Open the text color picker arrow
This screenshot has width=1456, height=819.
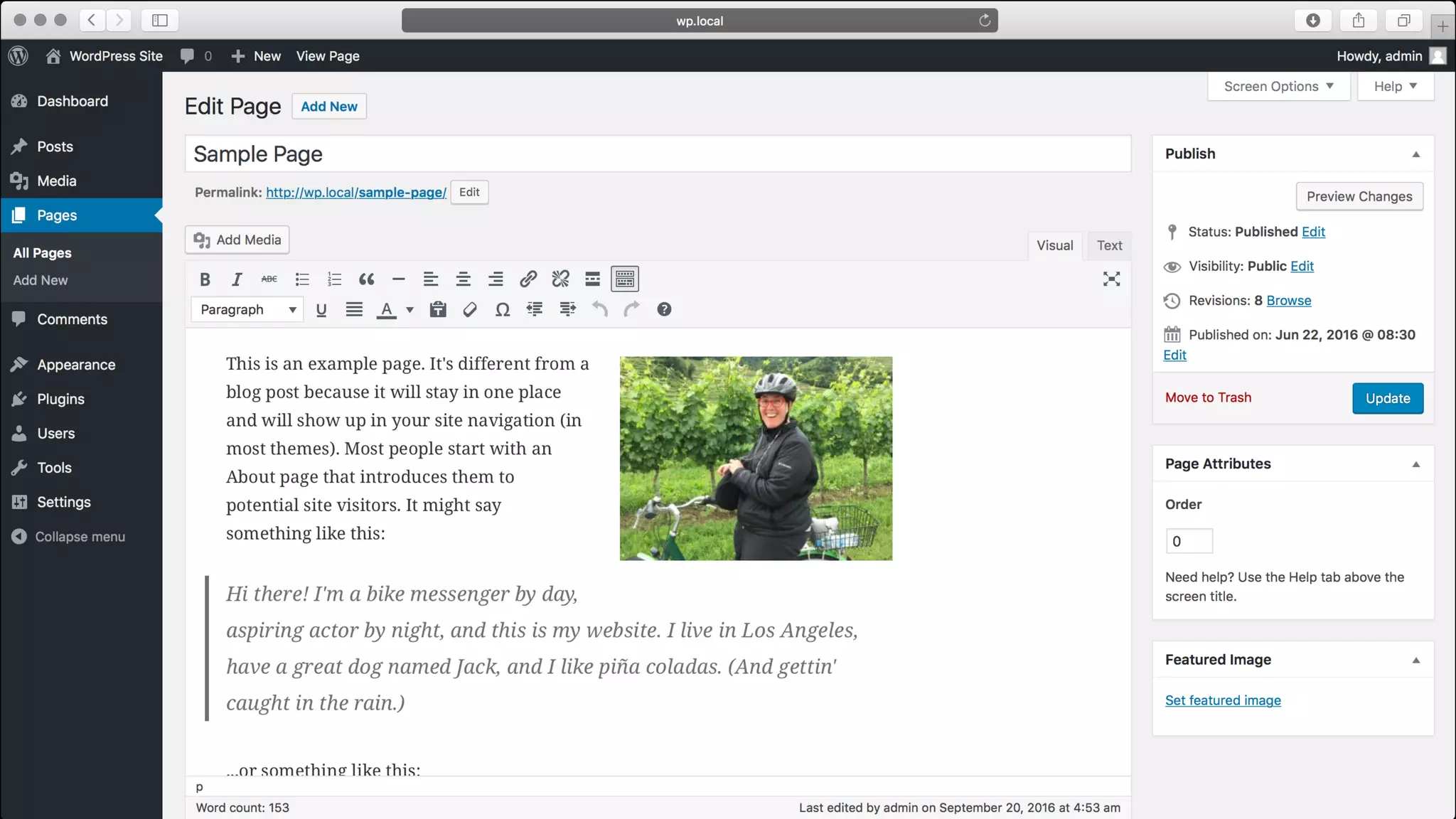[x=409, y=309]
